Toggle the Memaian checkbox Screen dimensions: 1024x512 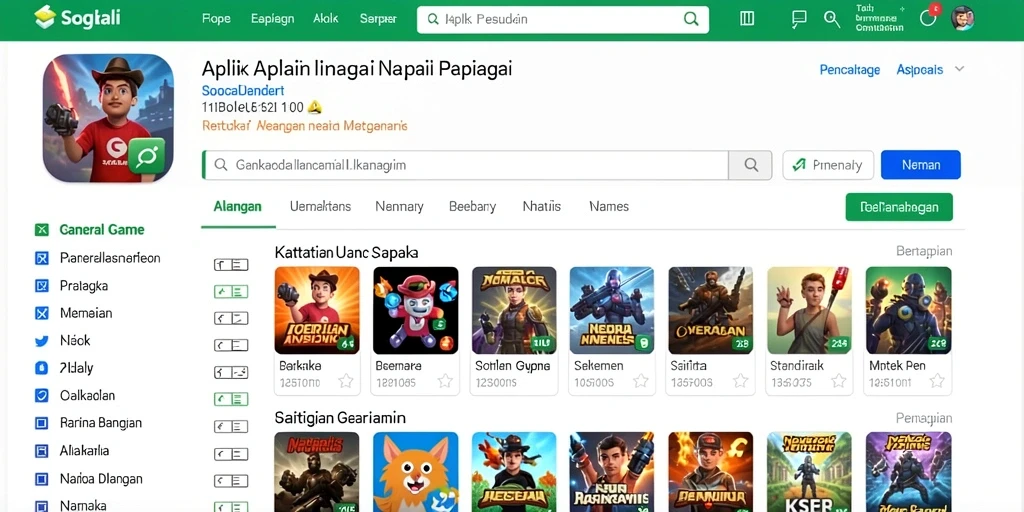pos(41,313)
